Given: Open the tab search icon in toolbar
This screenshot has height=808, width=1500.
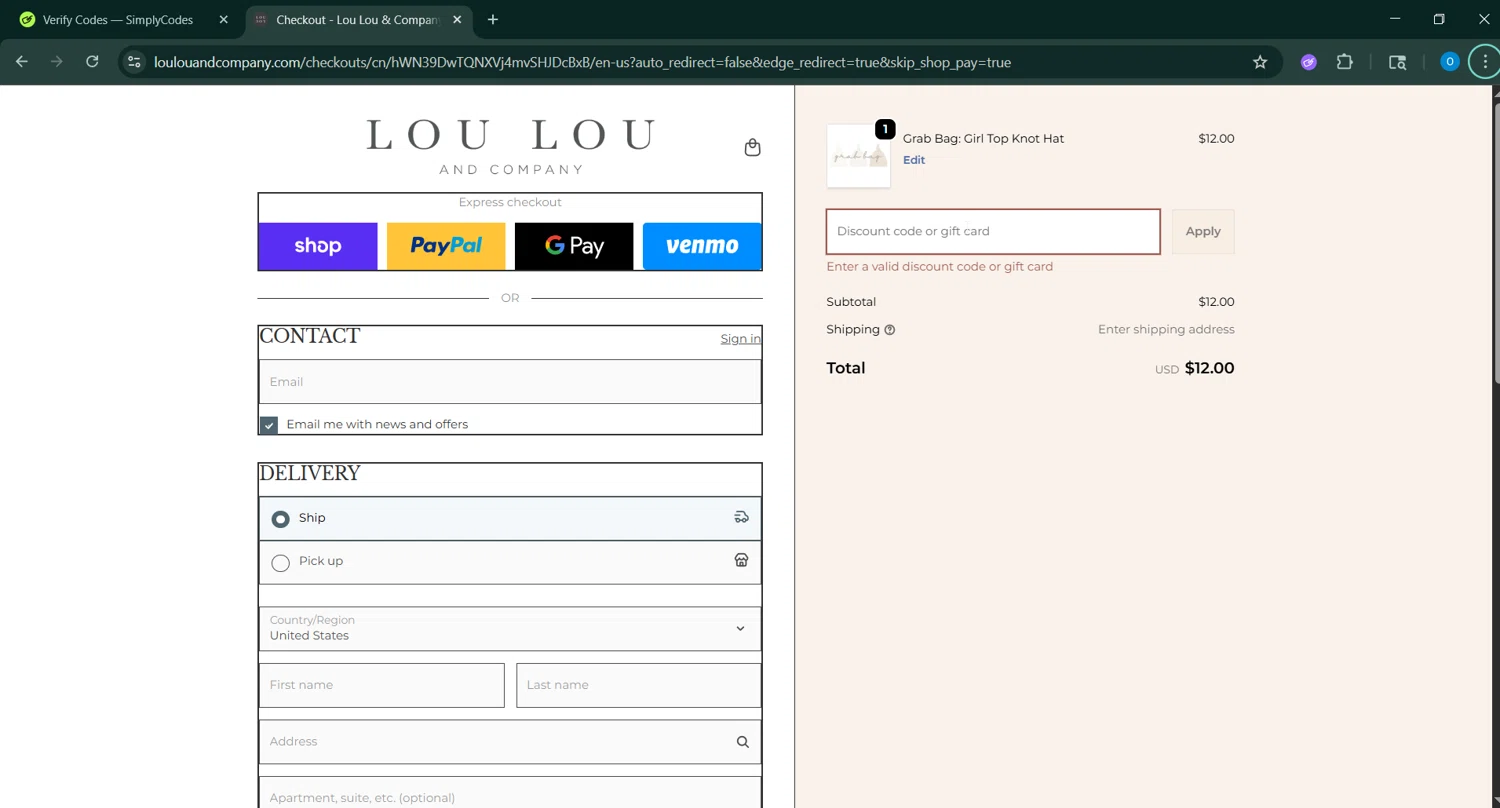Looking at the screenshot, I should point(1398,62).
